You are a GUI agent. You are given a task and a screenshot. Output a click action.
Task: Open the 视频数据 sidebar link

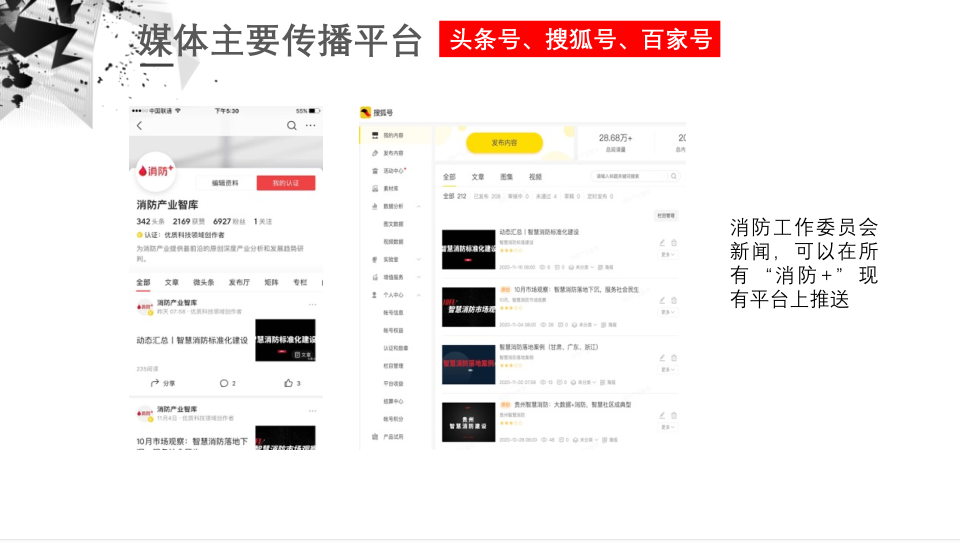(393, 242)
